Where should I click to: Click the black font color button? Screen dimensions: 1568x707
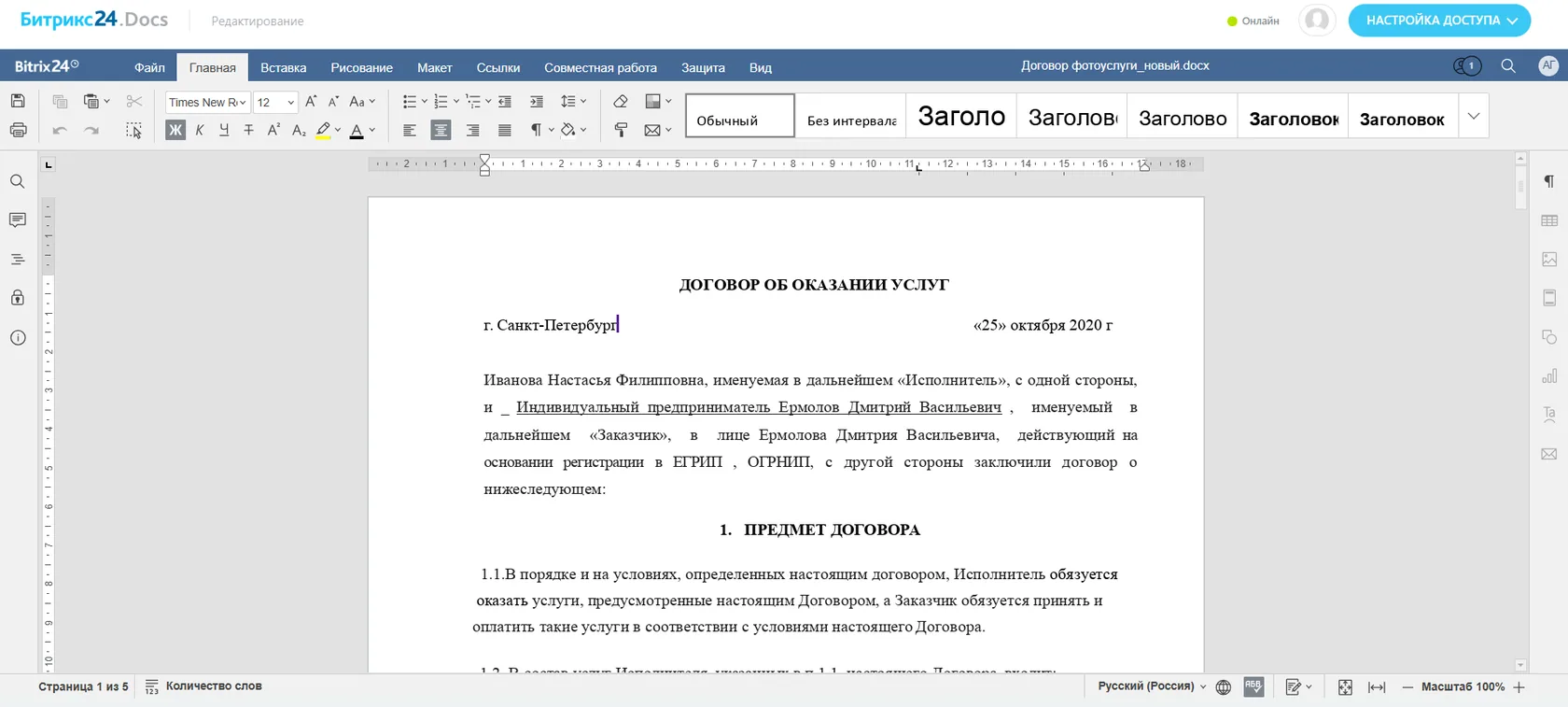coord(357,130)
